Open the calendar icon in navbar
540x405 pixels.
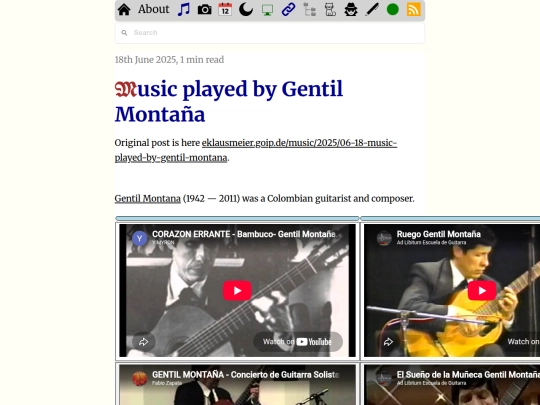[225, 9]
